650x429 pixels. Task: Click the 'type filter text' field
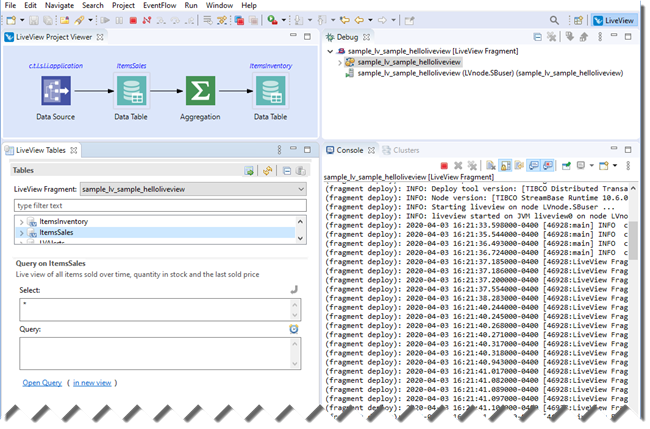click(160, 205)
